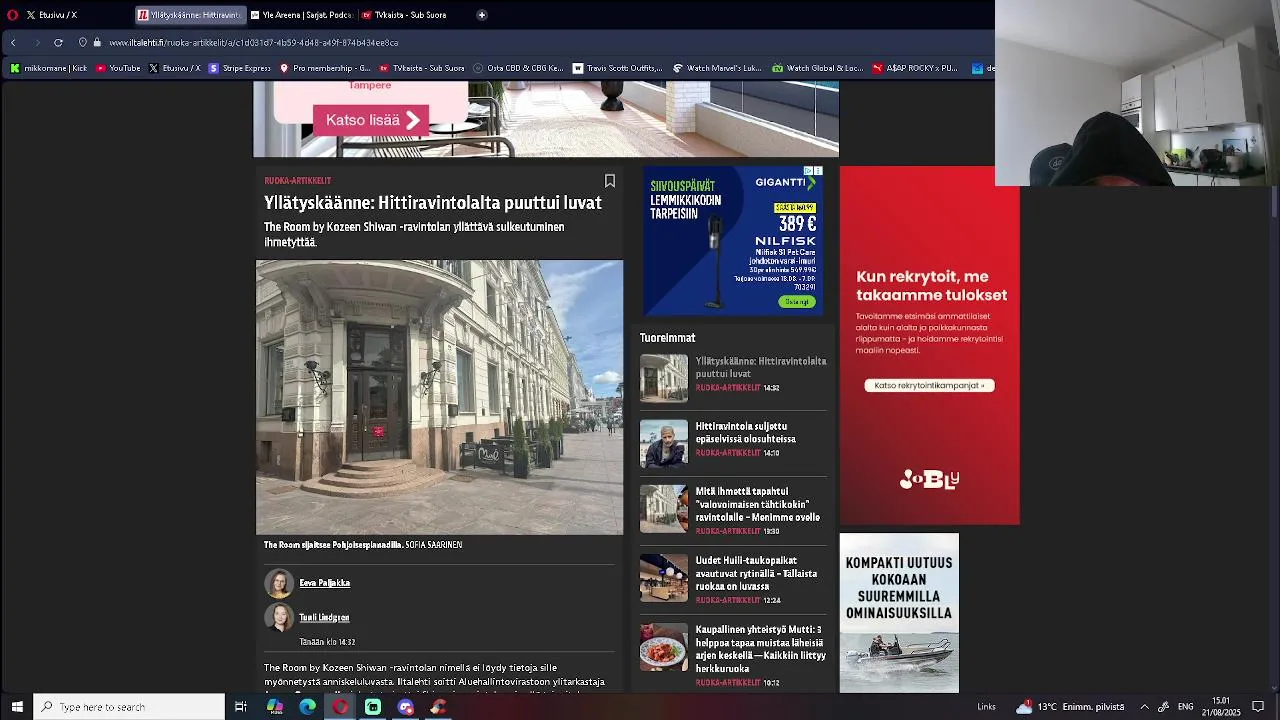Viewport: 1280px width, 720px height.
Task: Show hidden system tray icons
Action: pos(1144,707)
